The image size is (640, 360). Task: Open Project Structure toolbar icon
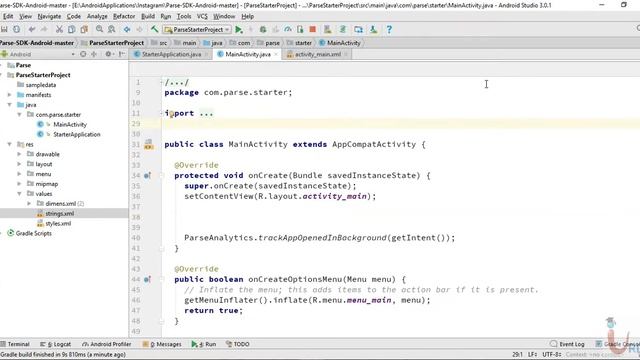(358, 29)
